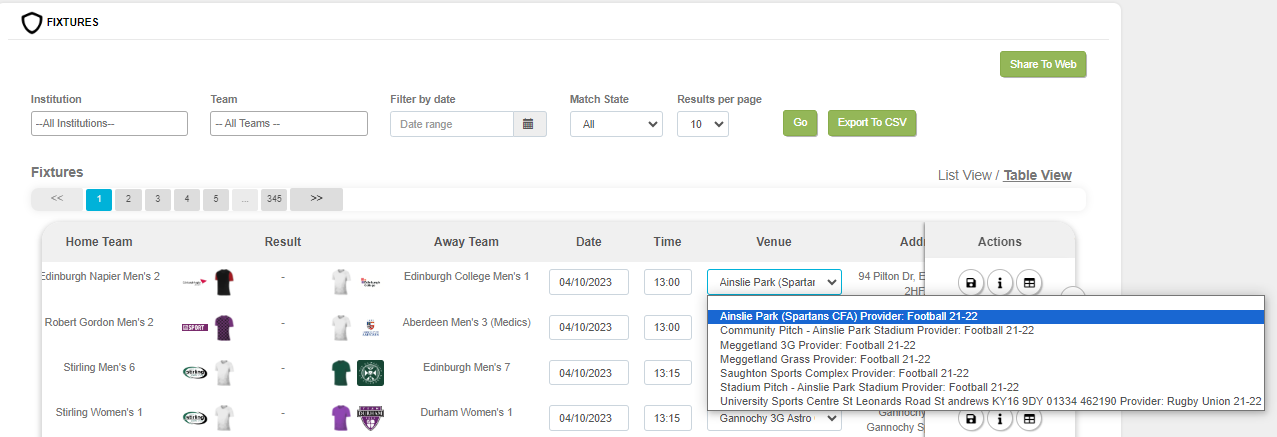
Task: Edit time field for Robert Gordon Men's 2
Action: pos(668,327)
